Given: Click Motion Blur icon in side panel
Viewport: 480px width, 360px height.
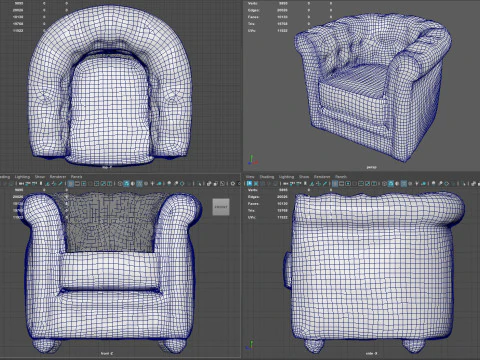Looking at the screenshot, I should coord(440,184).
